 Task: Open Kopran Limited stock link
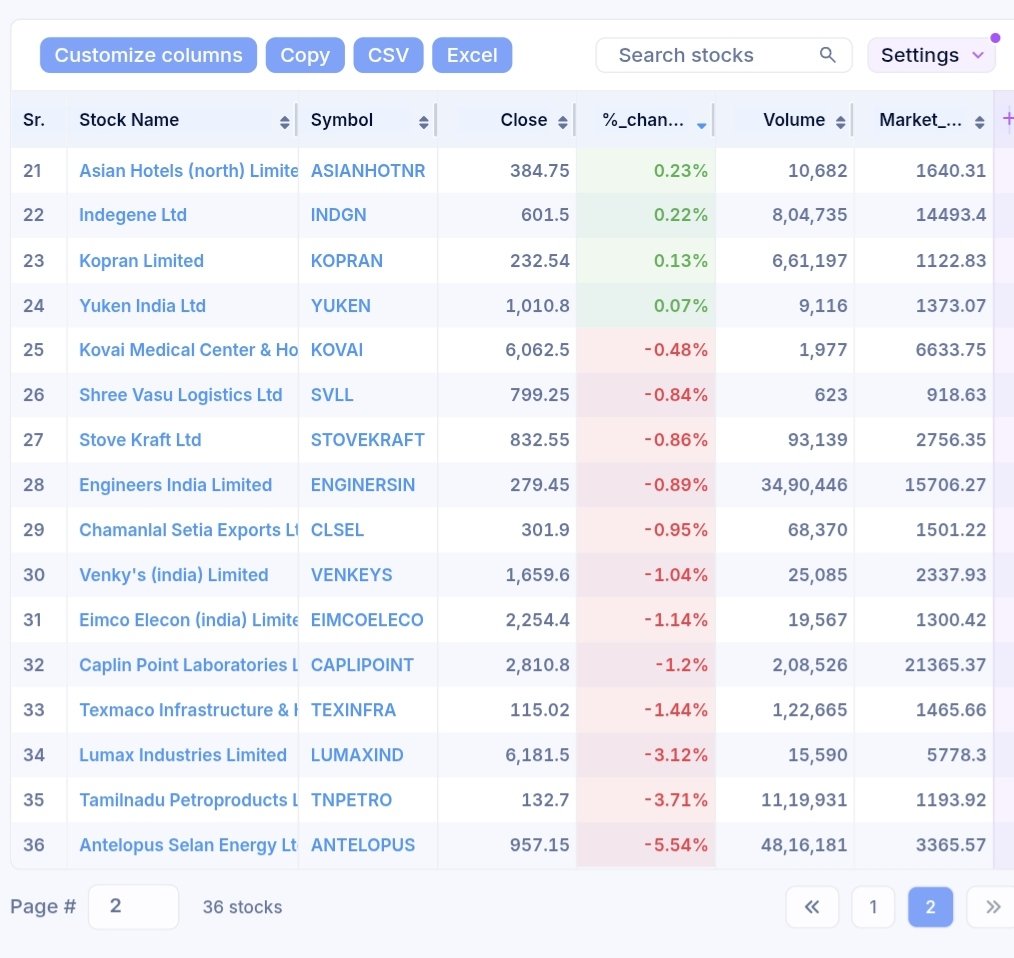pyautogui.click(x=141, y=261)
